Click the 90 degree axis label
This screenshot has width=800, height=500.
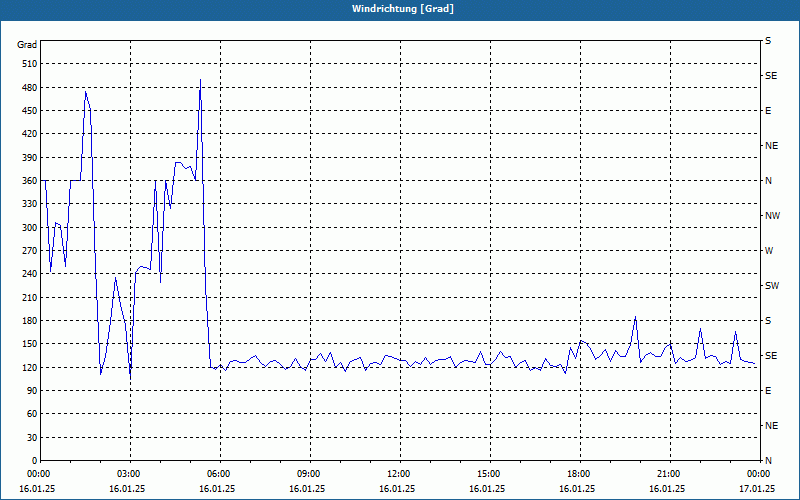click(x=33, y=391)
